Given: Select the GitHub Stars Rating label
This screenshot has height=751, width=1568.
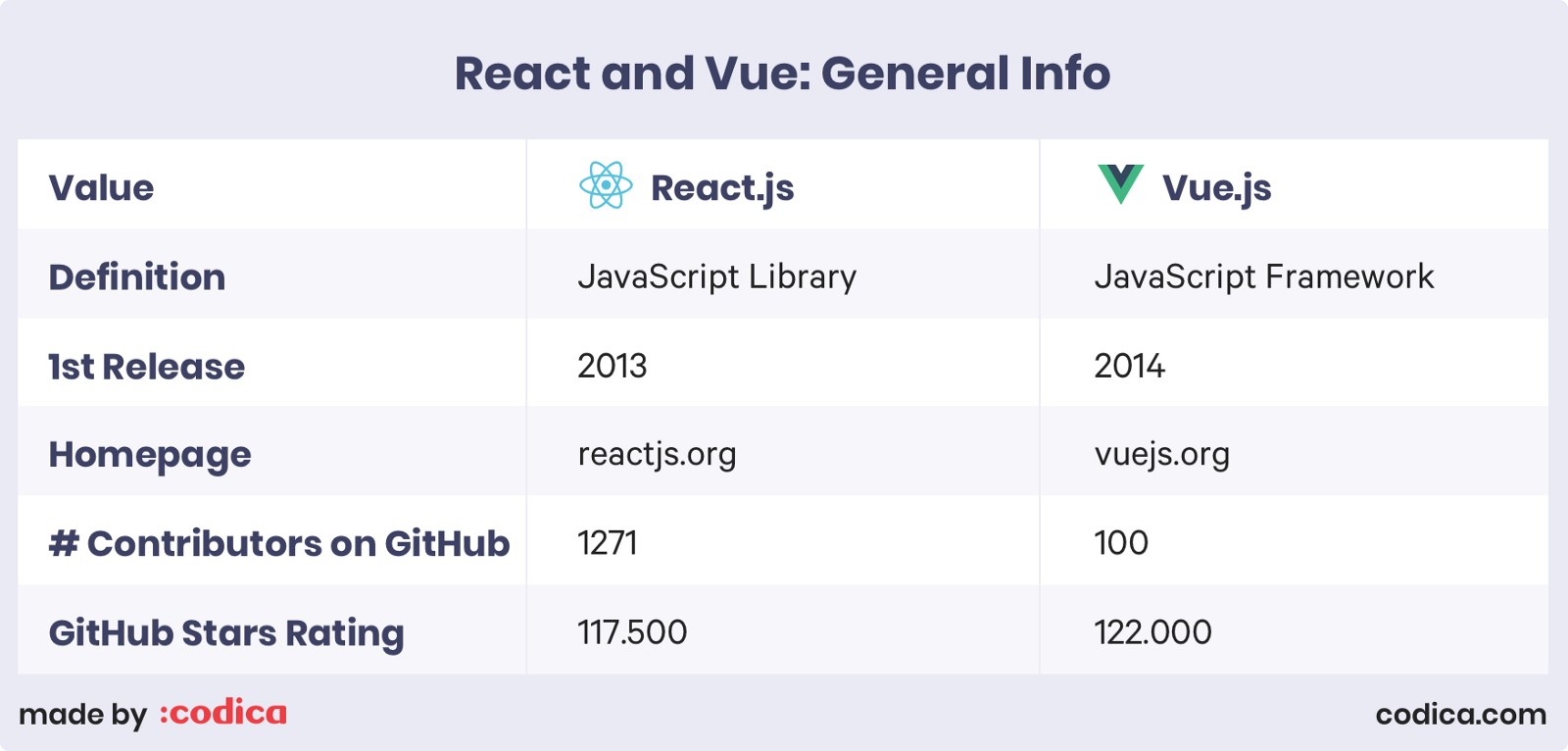Looking at the screenshot, I should click(x=226, y=633).
